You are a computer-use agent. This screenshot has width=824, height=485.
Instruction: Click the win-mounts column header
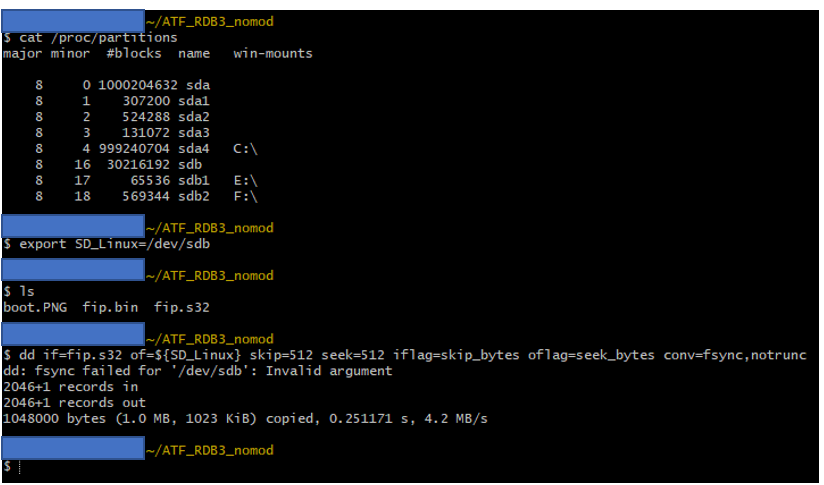(272, 53)
